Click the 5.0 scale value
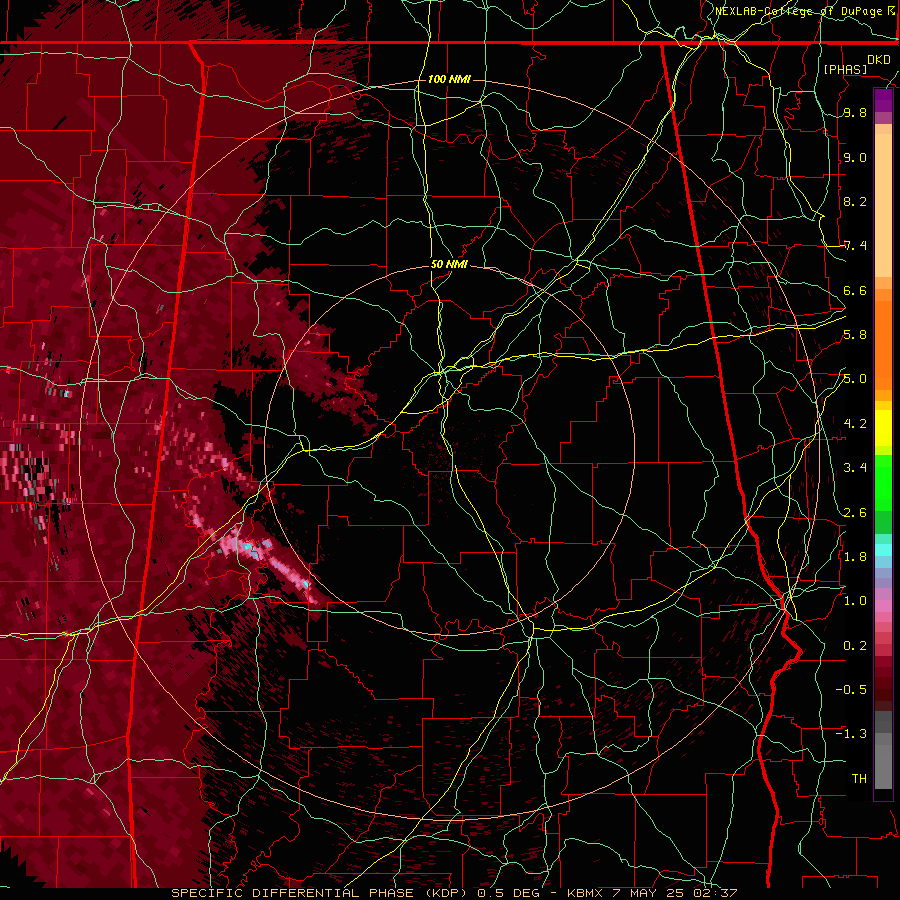The image size is (900, 900). pyautogui.click(x=855, y=379)
